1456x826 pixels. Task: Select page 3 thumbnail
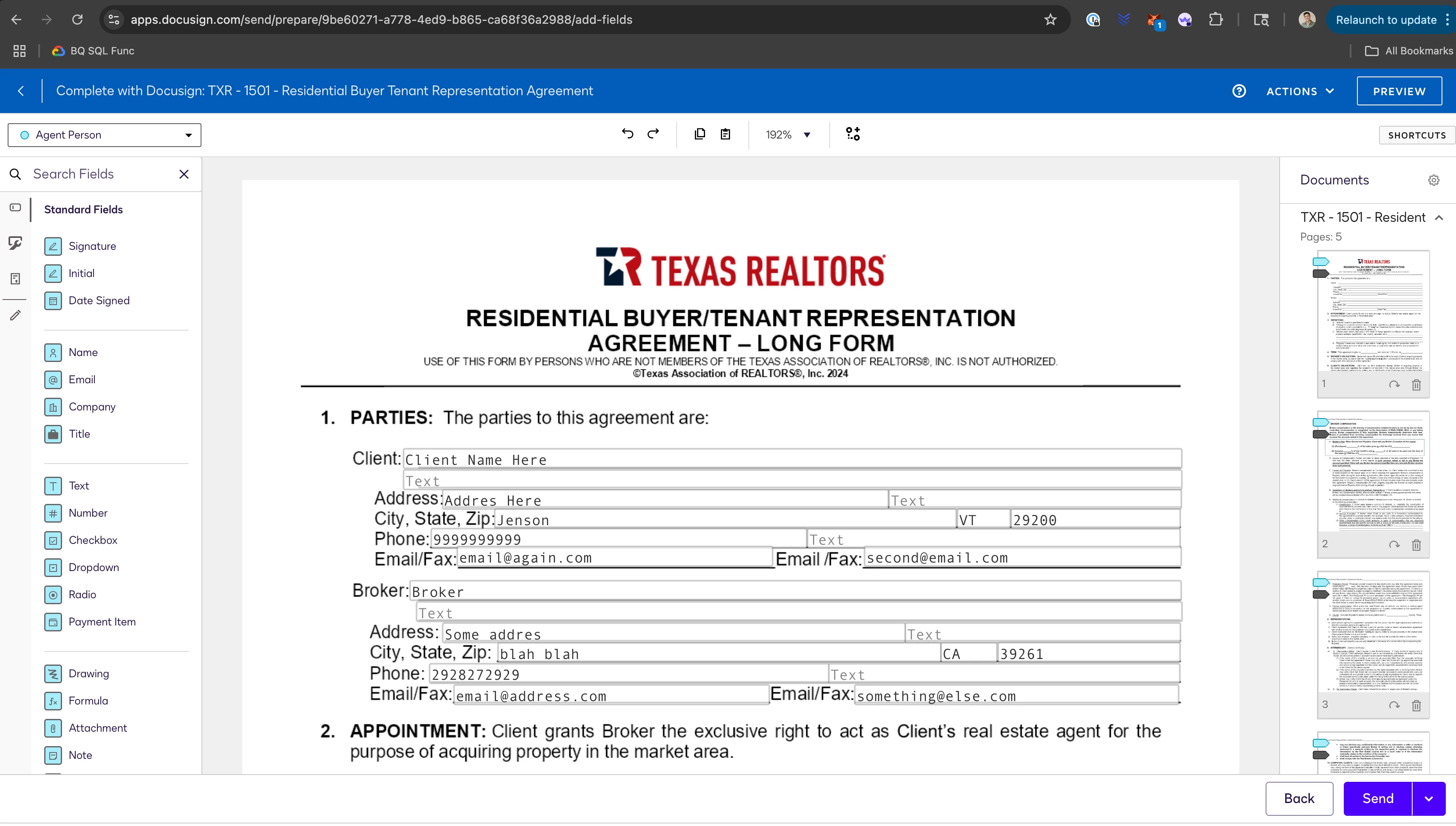[x=1373, y=632]
